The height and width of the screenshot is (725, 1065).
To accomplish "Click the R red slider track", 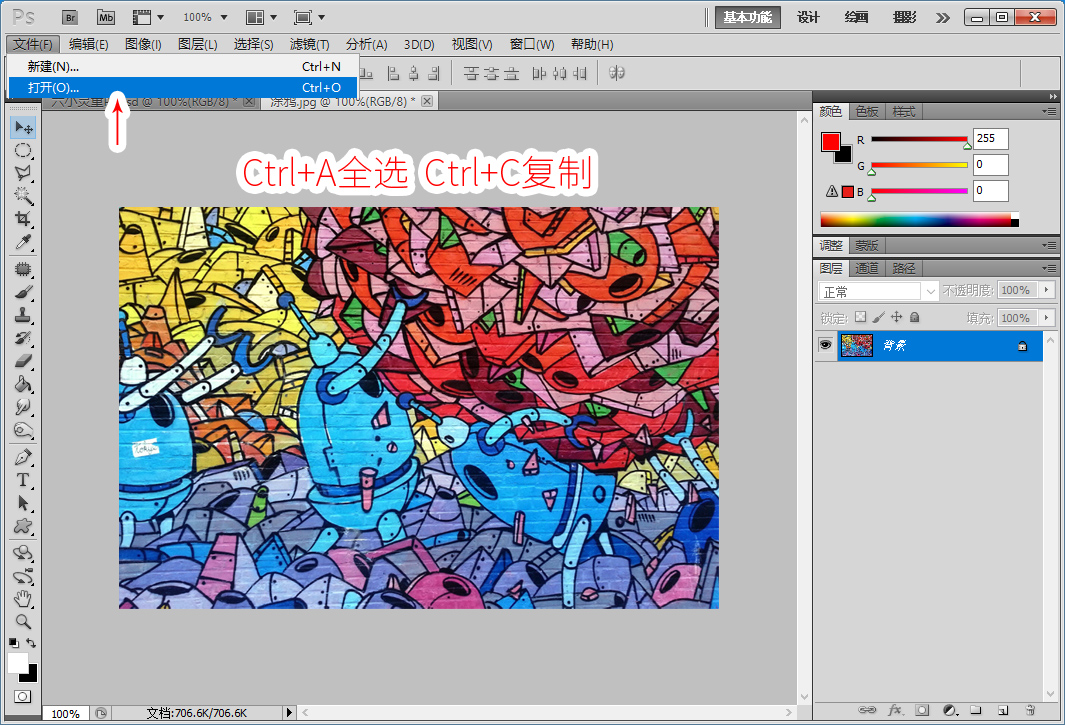I will (x=919, y=139).
